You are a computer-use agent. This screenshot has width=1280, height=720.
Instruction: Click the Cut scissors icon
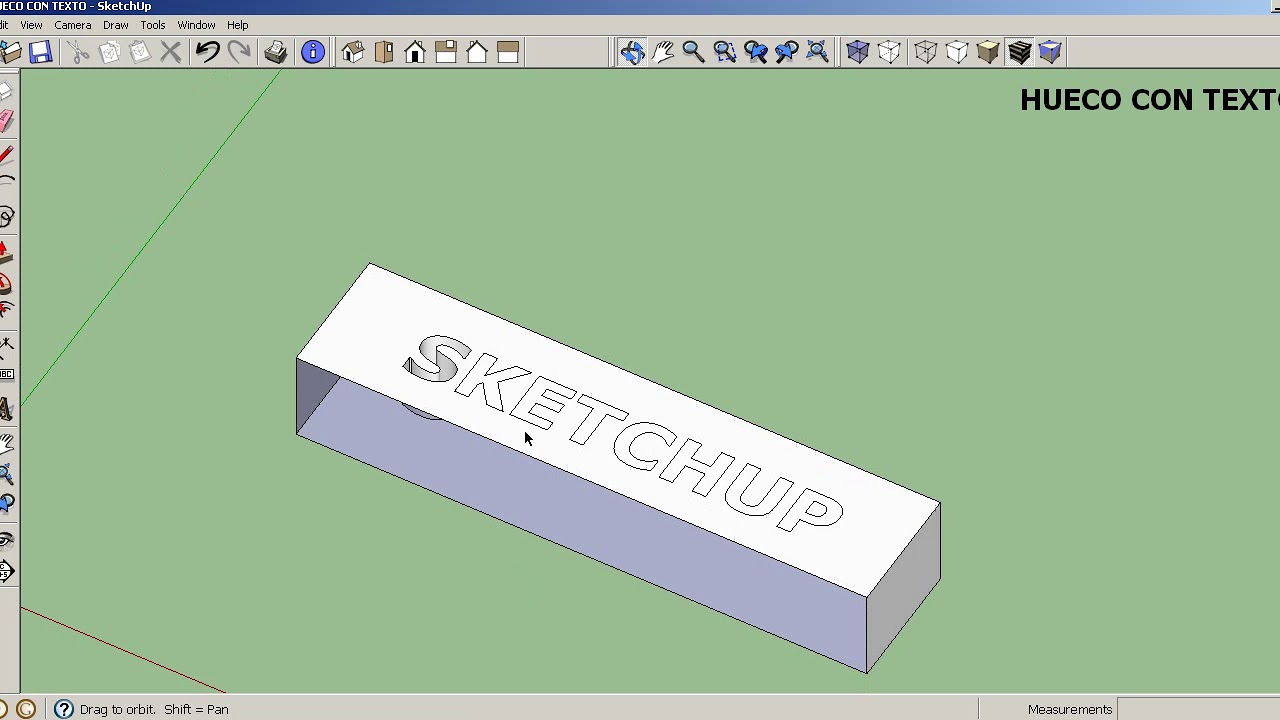[x=79, y=52]
